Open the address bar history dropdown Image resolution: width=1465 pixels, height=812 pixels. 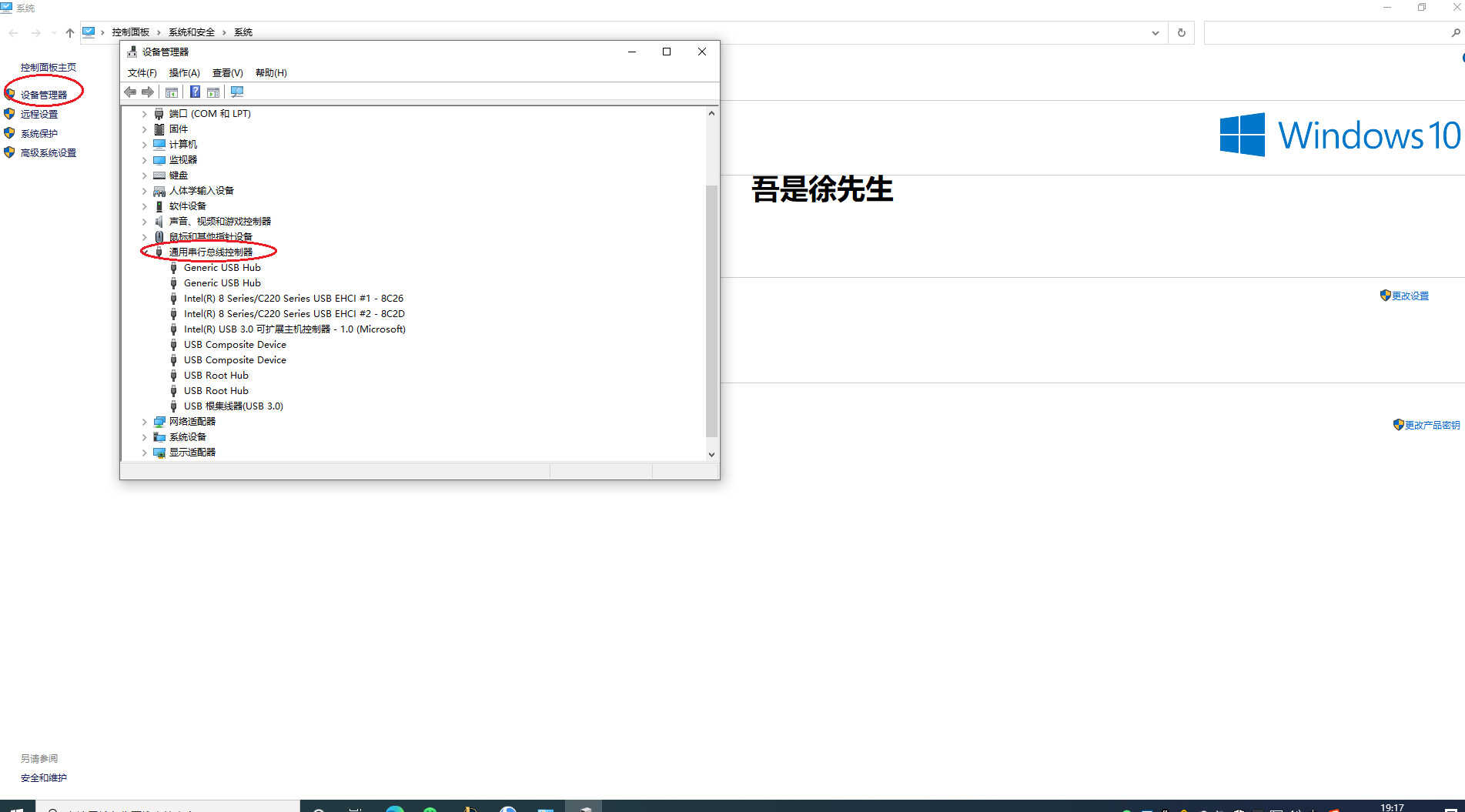1155,32
